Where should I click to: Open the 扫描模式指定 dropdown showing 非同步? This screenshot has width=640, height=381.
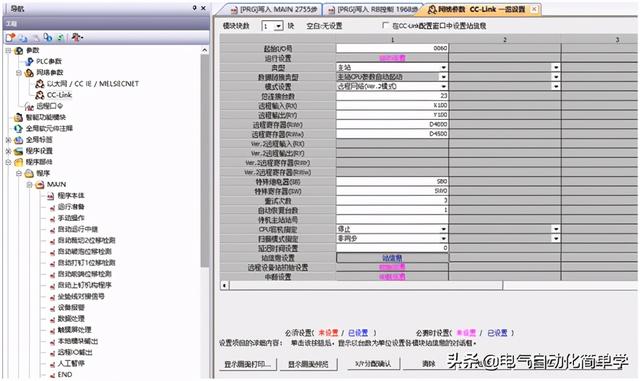click(x=444, y=239)
